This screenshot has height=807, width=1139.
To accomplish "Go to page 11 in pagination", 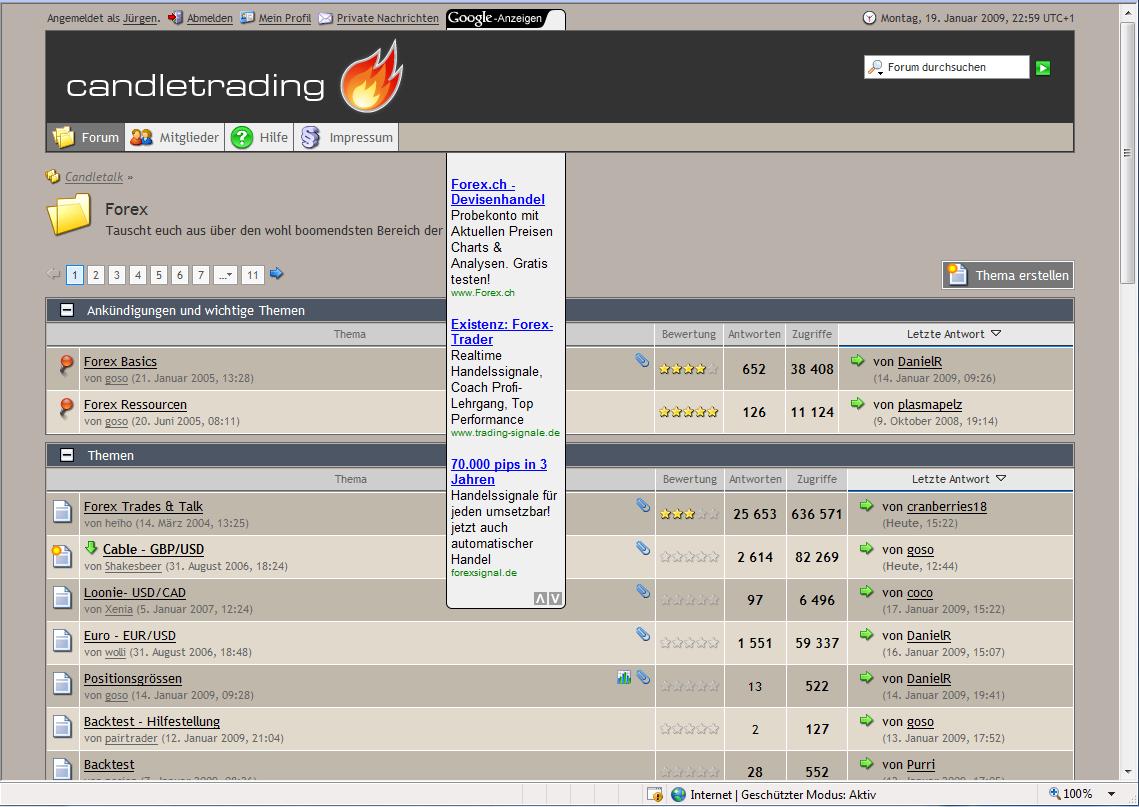I will coord(252,275).
